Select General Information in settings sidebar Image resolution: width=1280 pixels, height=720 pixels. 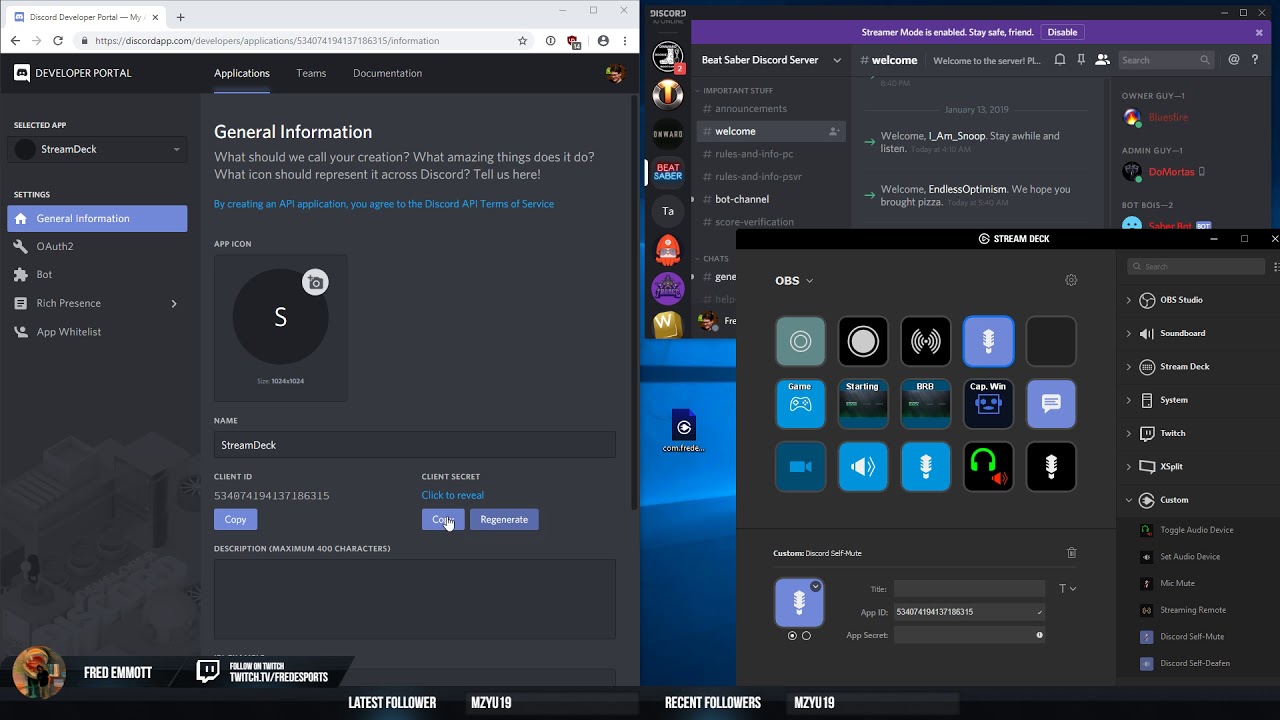[x=97, y=218]
